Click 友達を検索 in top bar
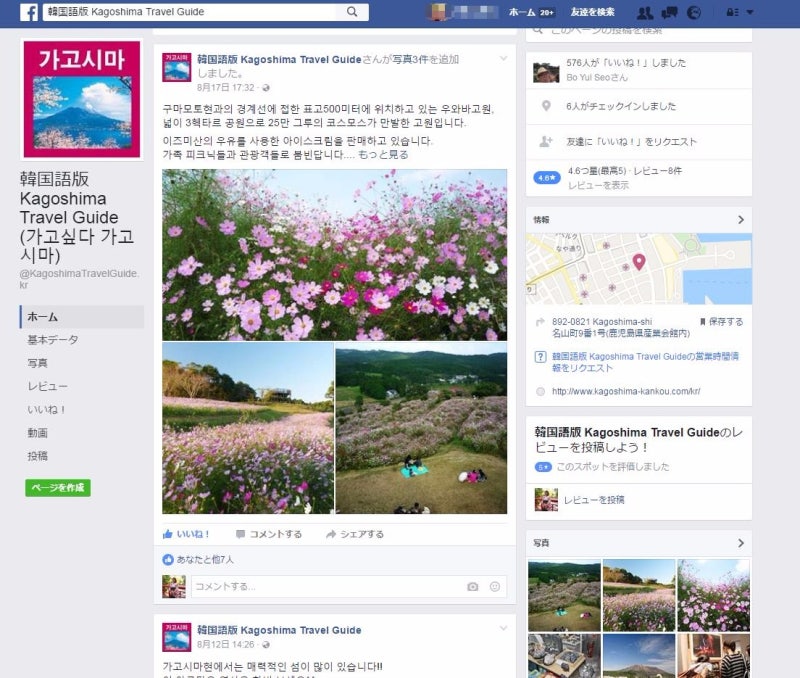This screenshot has height=678, width=800. coord(592,12)
